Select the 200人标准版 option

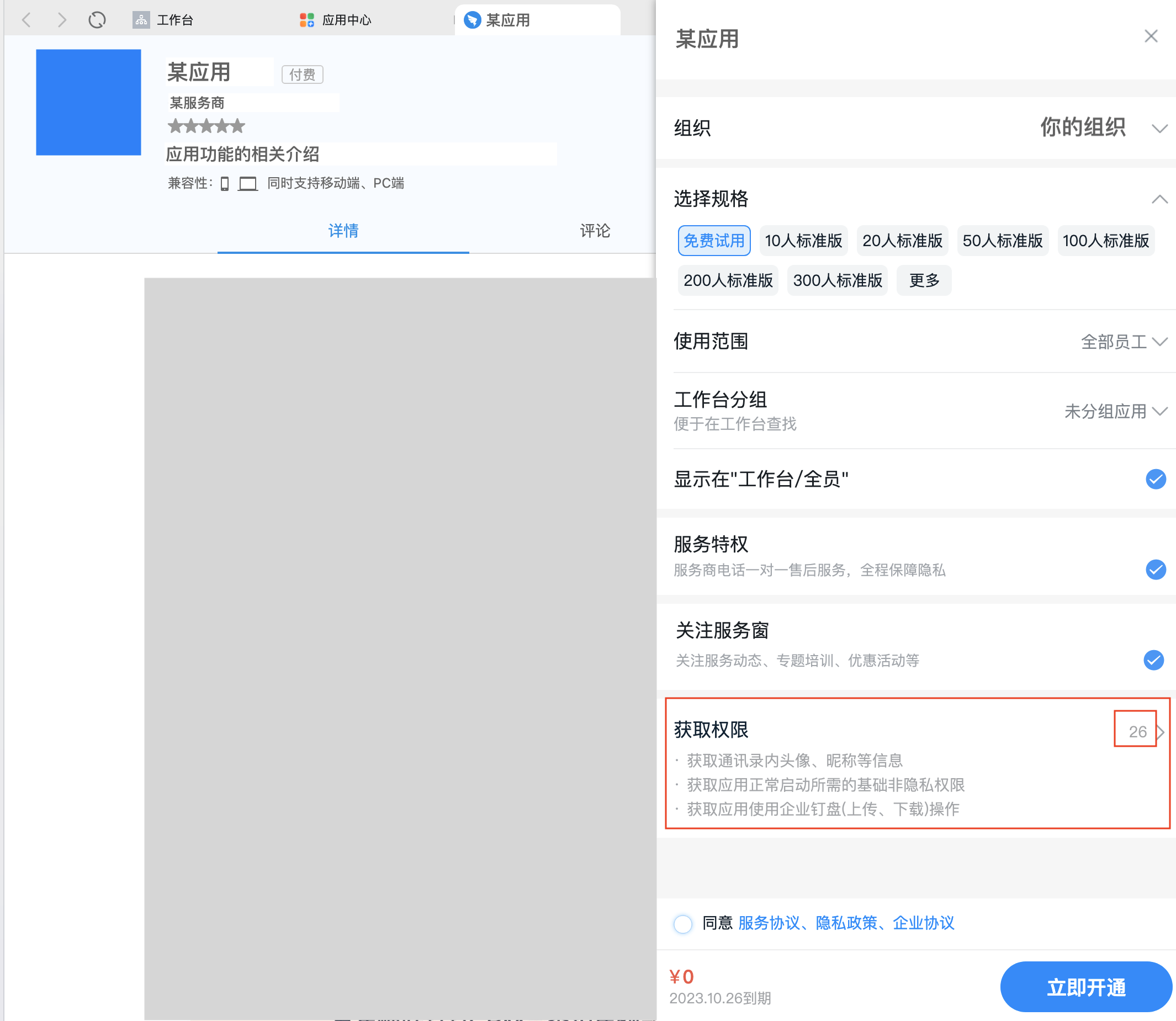pyautogui.click(x=728, y=280)
